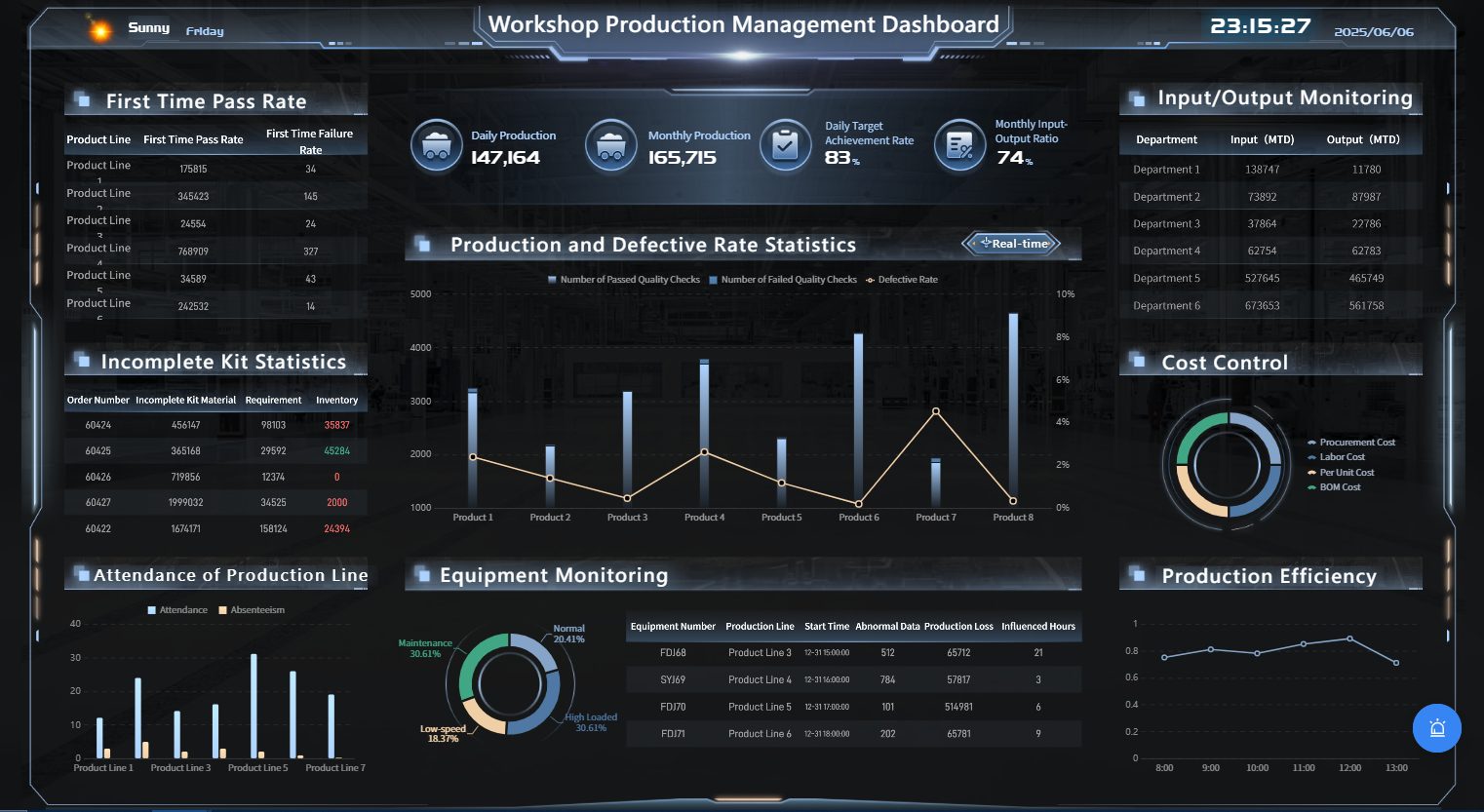Toggle the Absenteeism legend in attendance chart

click(252, 610)
